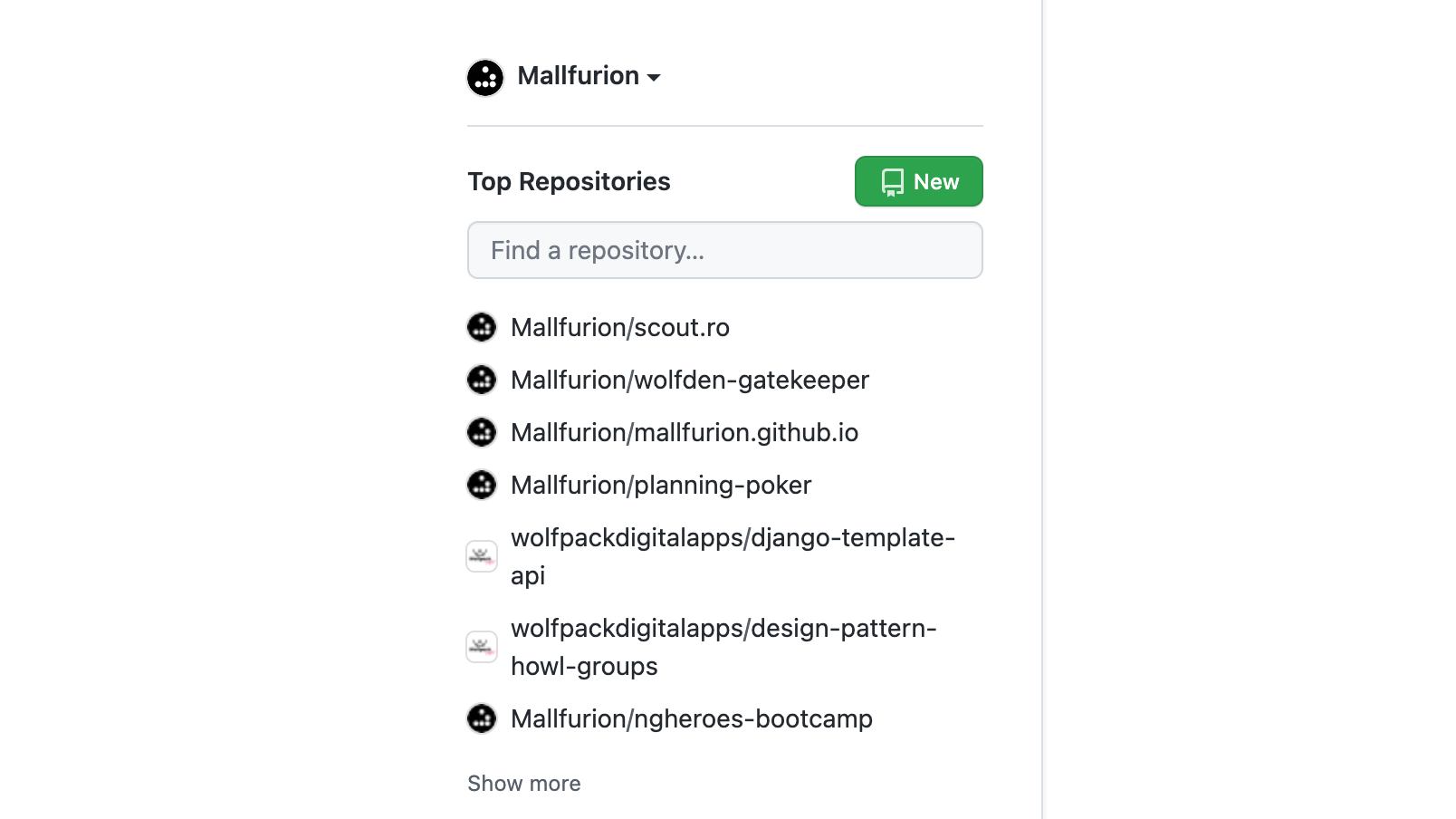Click the Mallfurion account name
This screenshot has height=819, width=1456.
tap(578, 76)
